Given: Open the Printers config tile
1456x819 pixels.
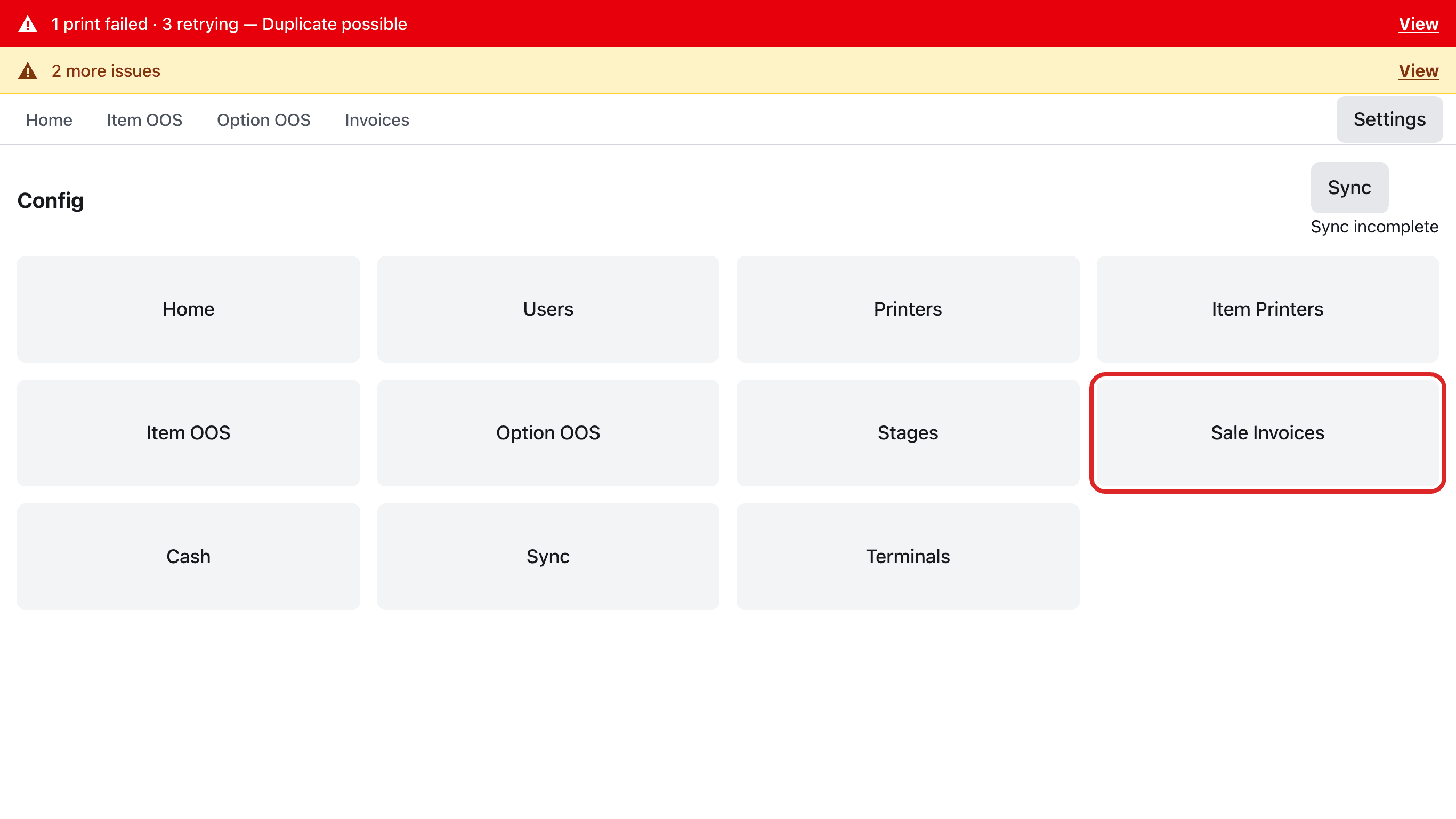Looking at the screenshot, I should tap(908, 309).
